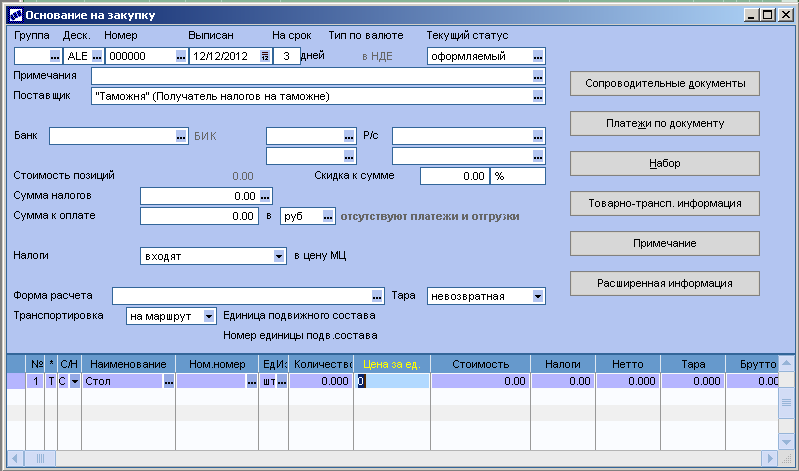
Task: Open Платежи по документу
Action: pyautogui.click(x=664, y=123)
